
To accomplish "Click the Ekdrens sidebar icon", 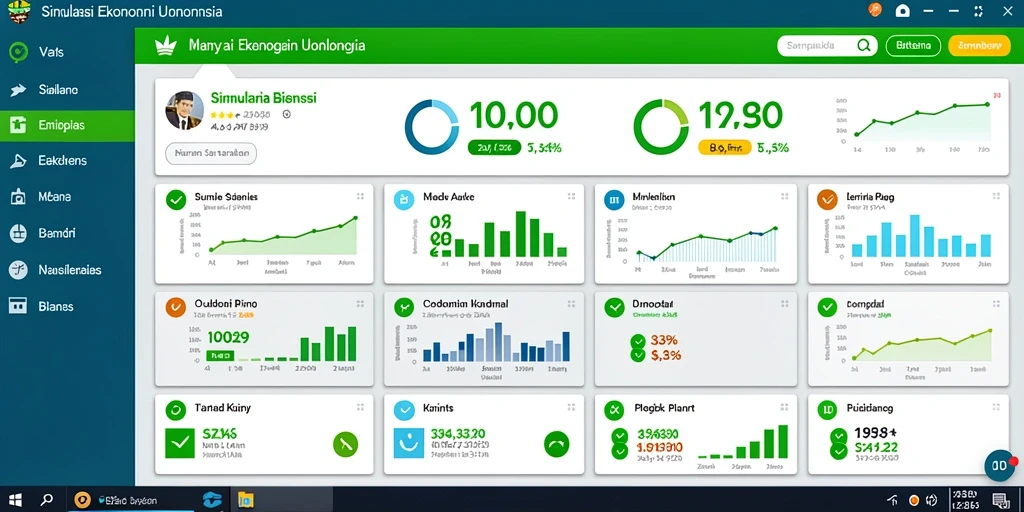I will click(18, 161).
